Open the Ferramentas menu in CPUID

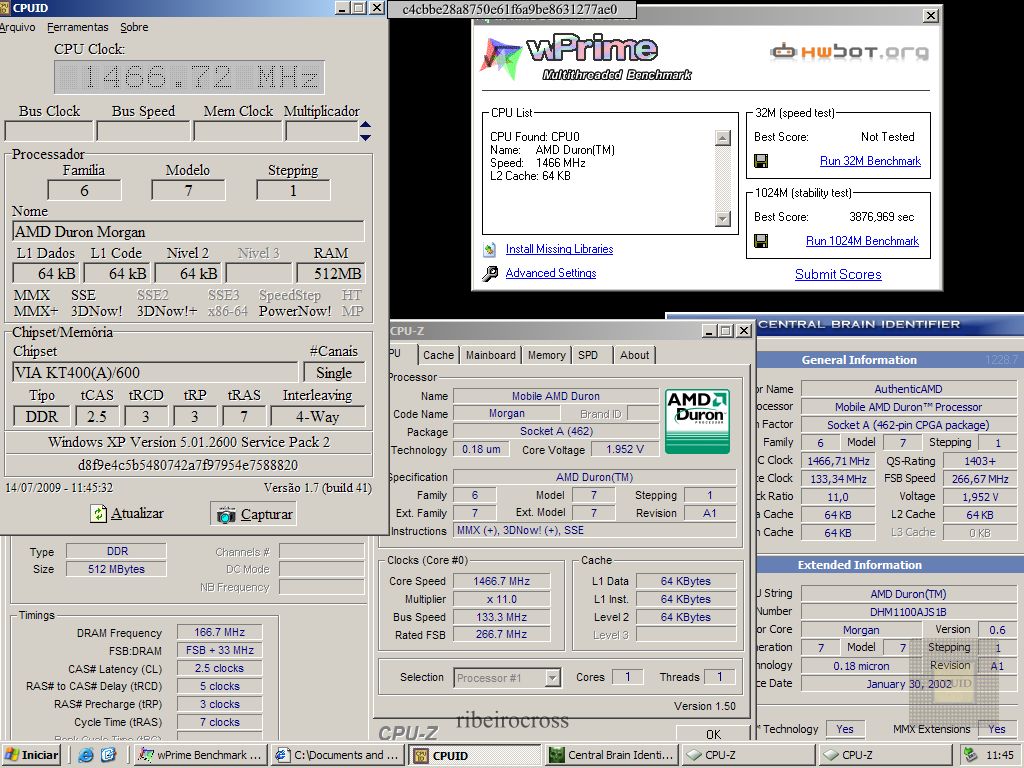78,27
